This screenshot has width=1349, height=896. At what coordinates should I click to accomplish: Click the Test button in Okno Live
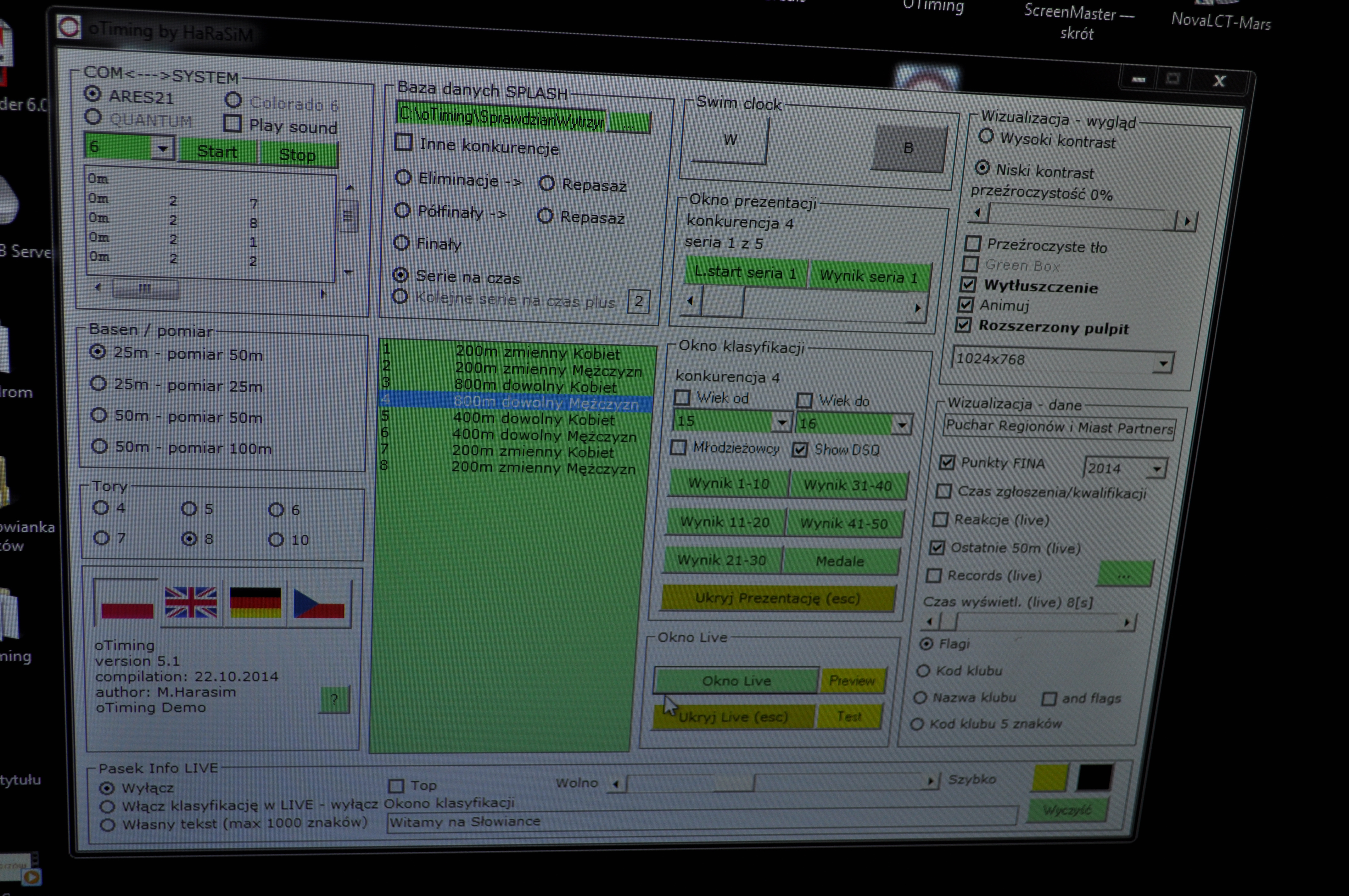849,717
